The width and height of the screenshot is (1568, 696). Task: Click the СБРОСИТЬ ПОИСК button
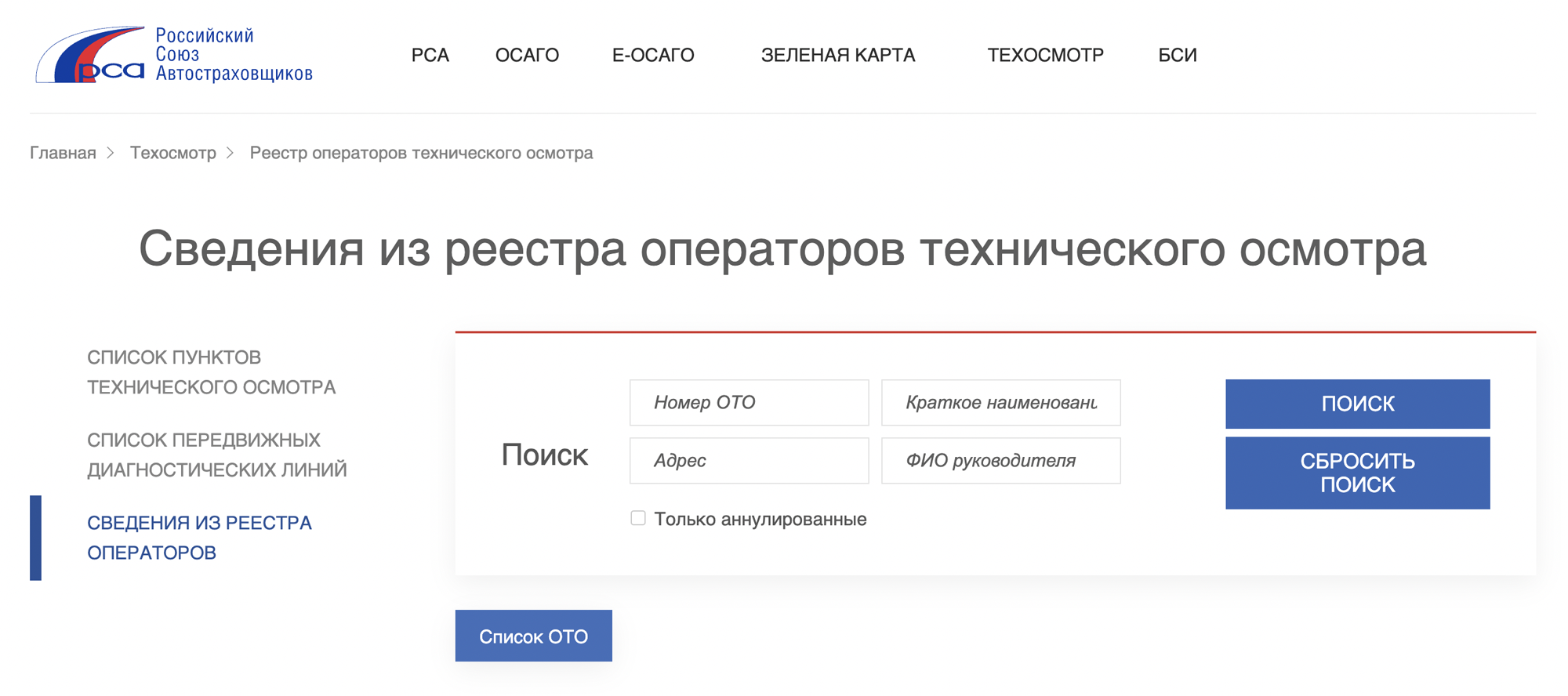point(1357,473)
